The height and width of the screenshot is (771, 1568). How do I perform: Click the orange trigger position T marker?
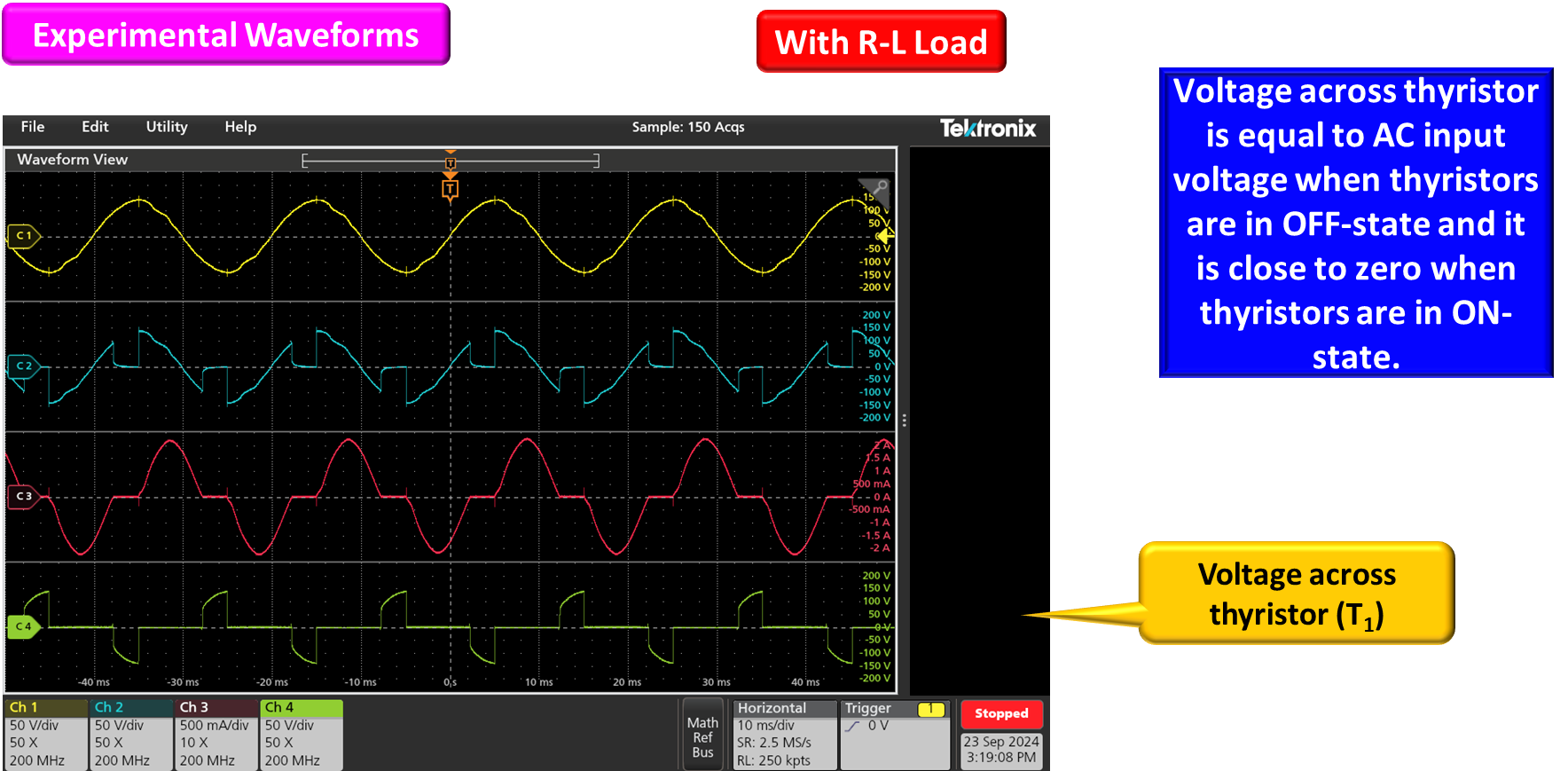(451, 189)
